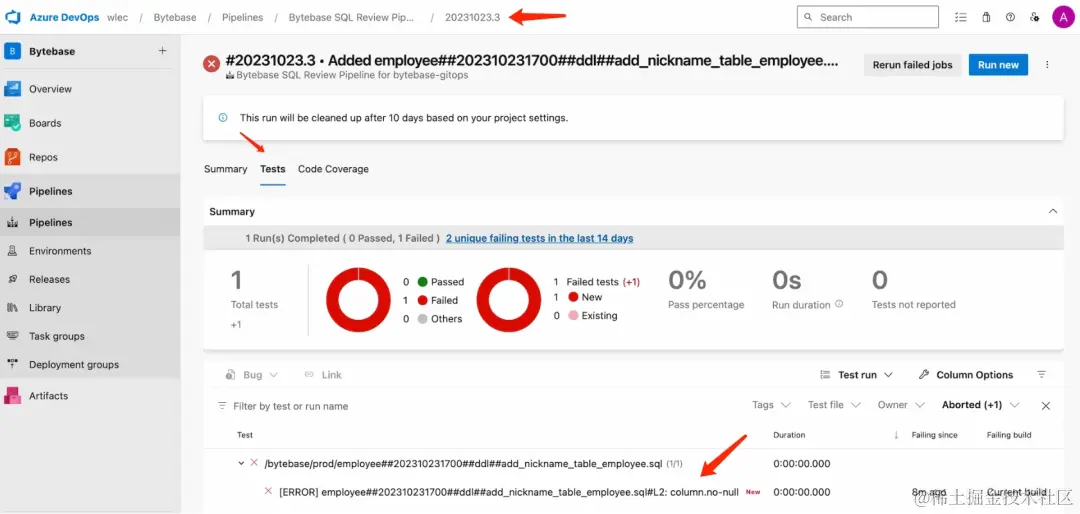
Task: Click the Bytebase project 'B' icon
Action: pyautogui.click(x=12, y=51)
